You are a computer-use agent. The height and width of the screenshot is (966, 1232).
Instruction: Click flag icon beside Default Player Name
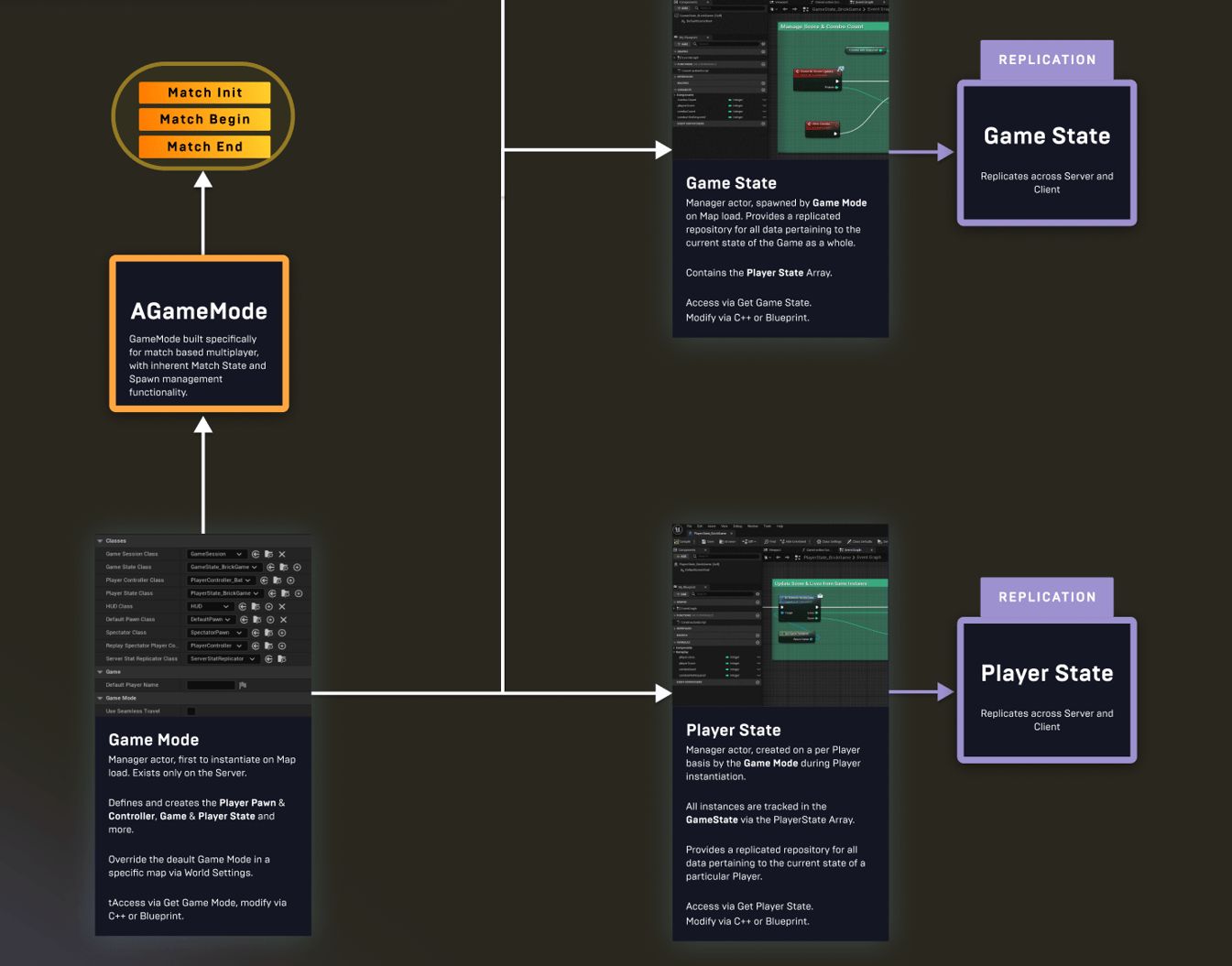tap(243, 685)
